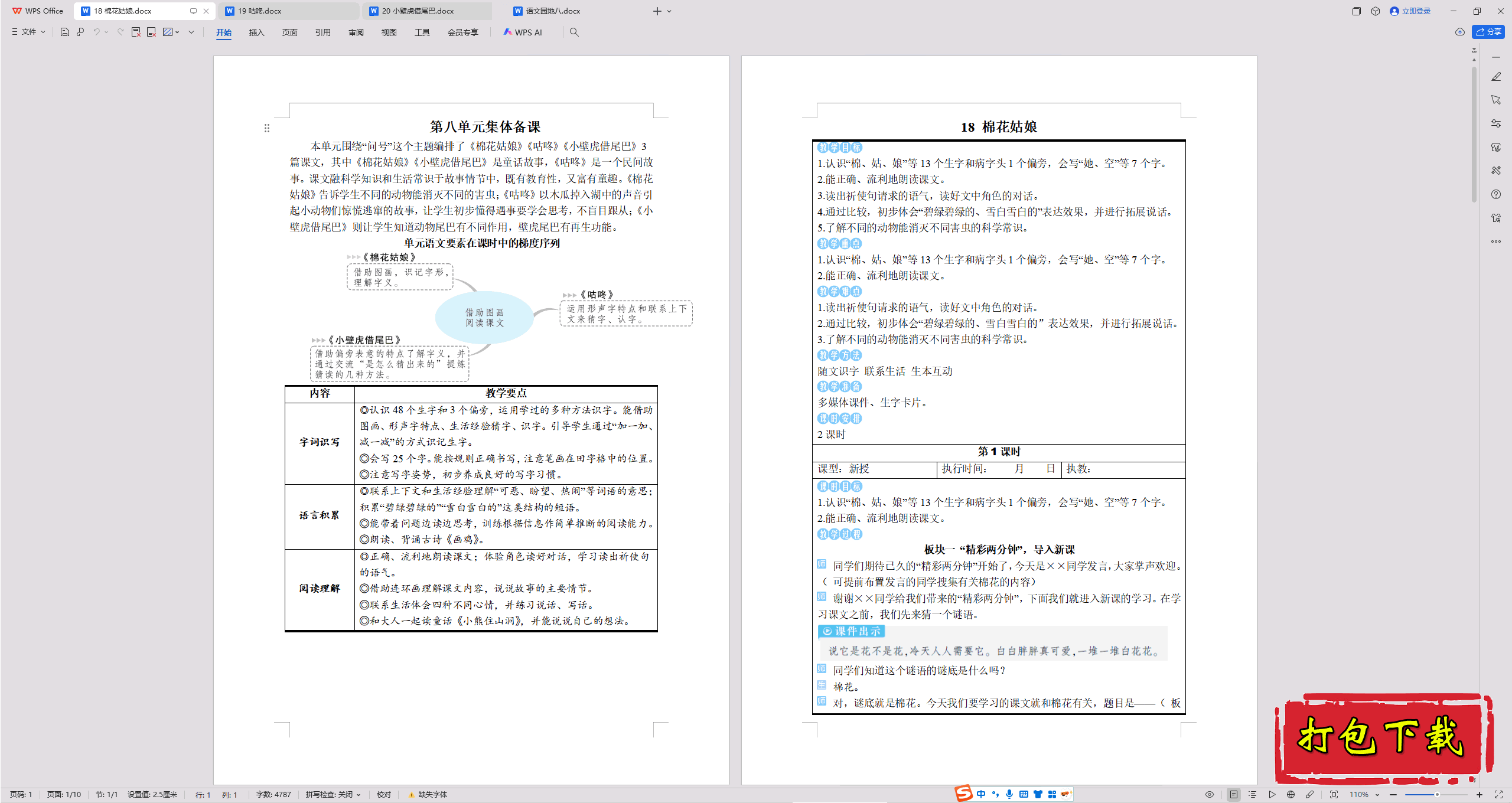This screenshot has width=1512, height=803.
Task: Click the cube icon in title bar
Action: tap(1376, 11)
